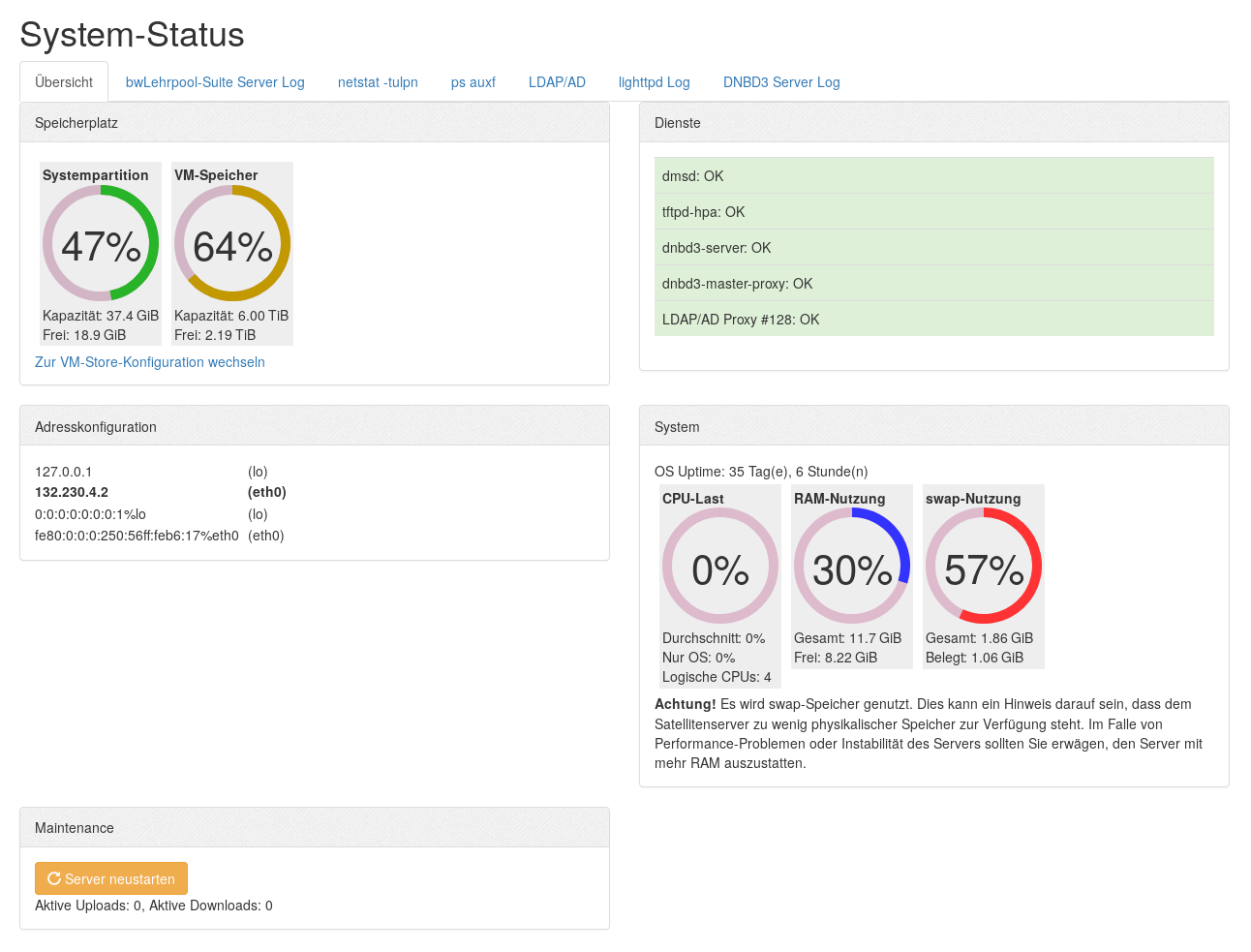This screenshot has height=952, width=1251.
Task: Select the netstat -tulpn tab
Action: tap(378, 82)
